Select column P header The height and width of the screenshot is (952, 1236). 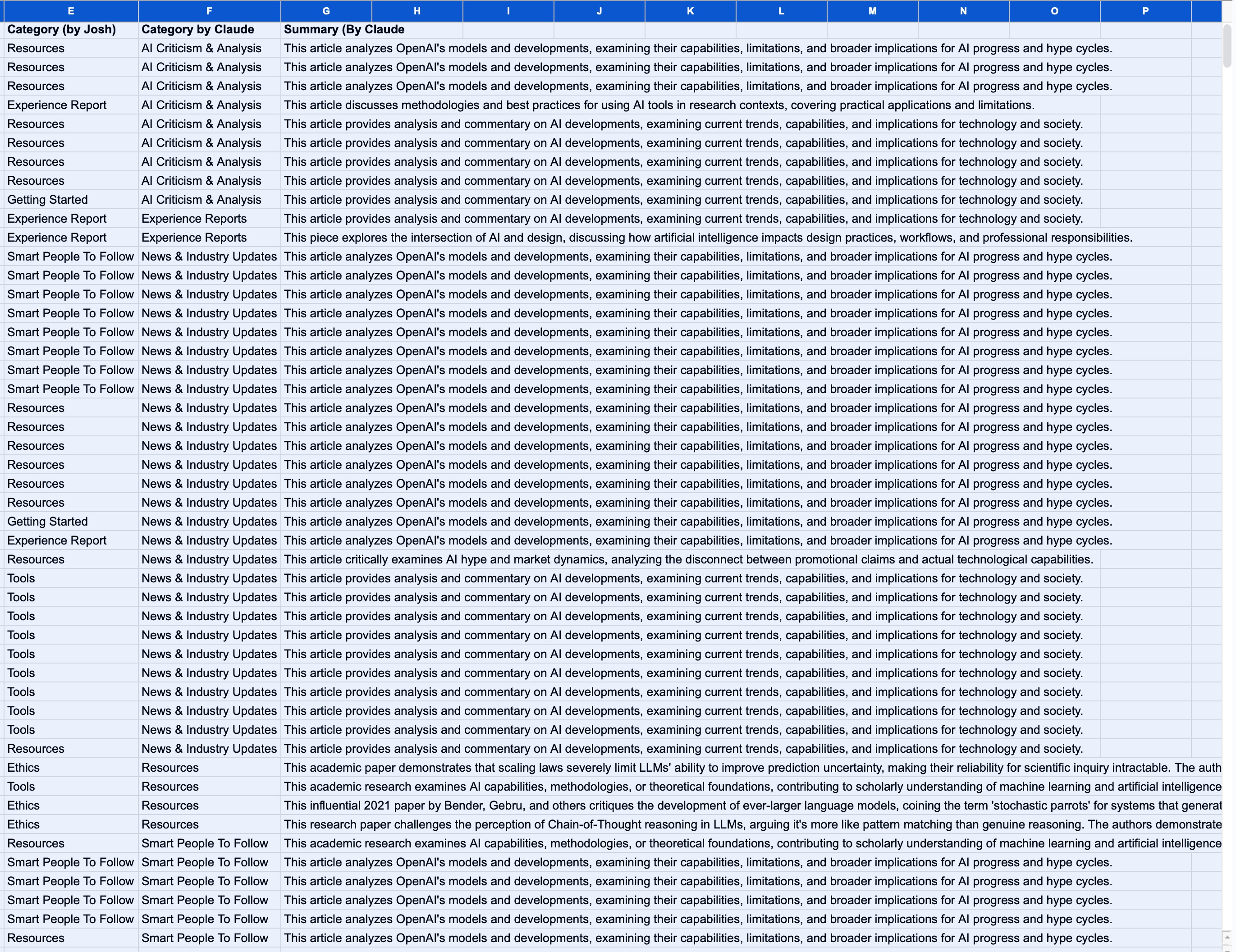point(1145,11)
